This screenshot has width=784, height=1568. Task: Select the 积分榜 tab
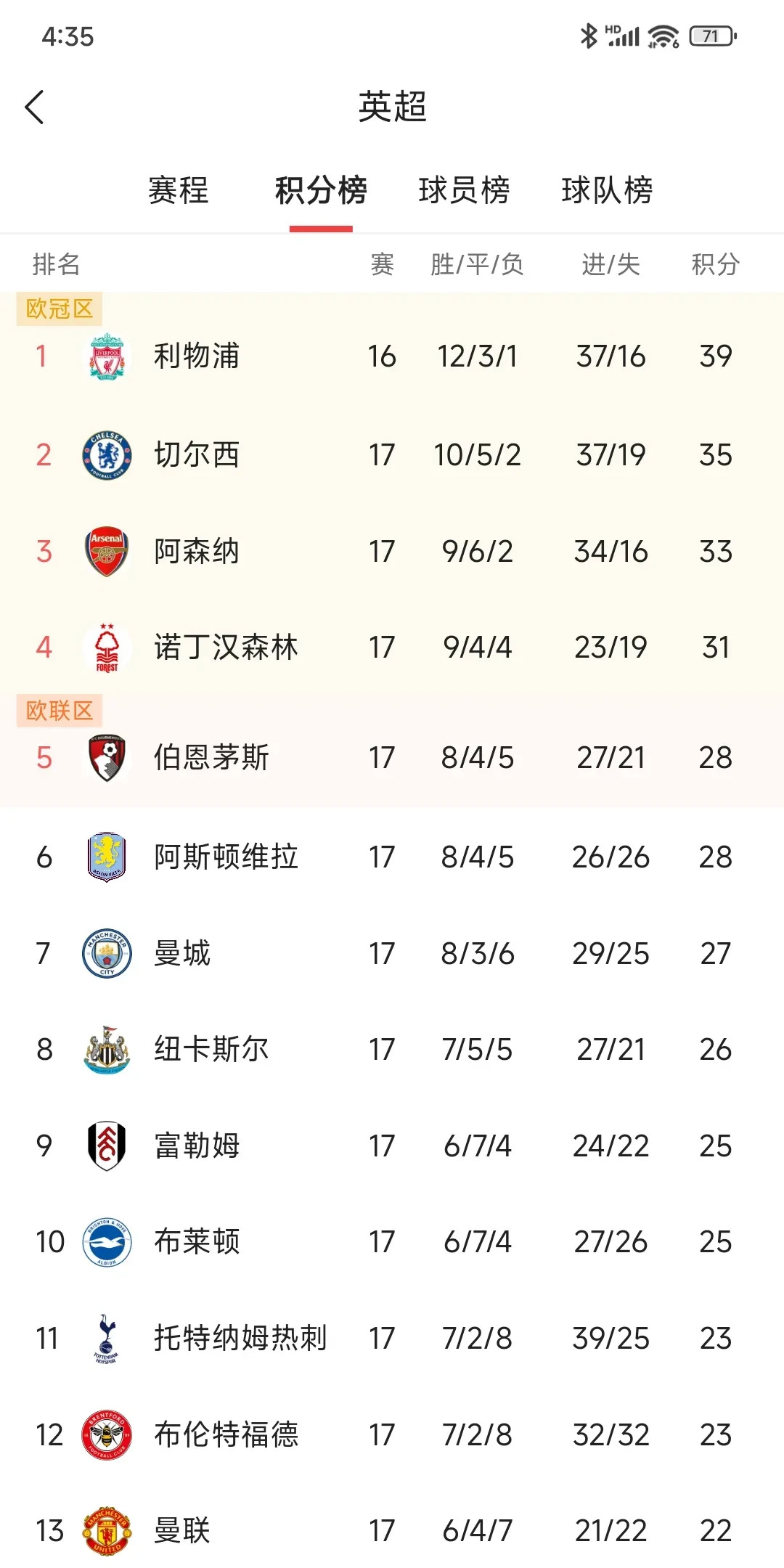[x=321, y=191]
